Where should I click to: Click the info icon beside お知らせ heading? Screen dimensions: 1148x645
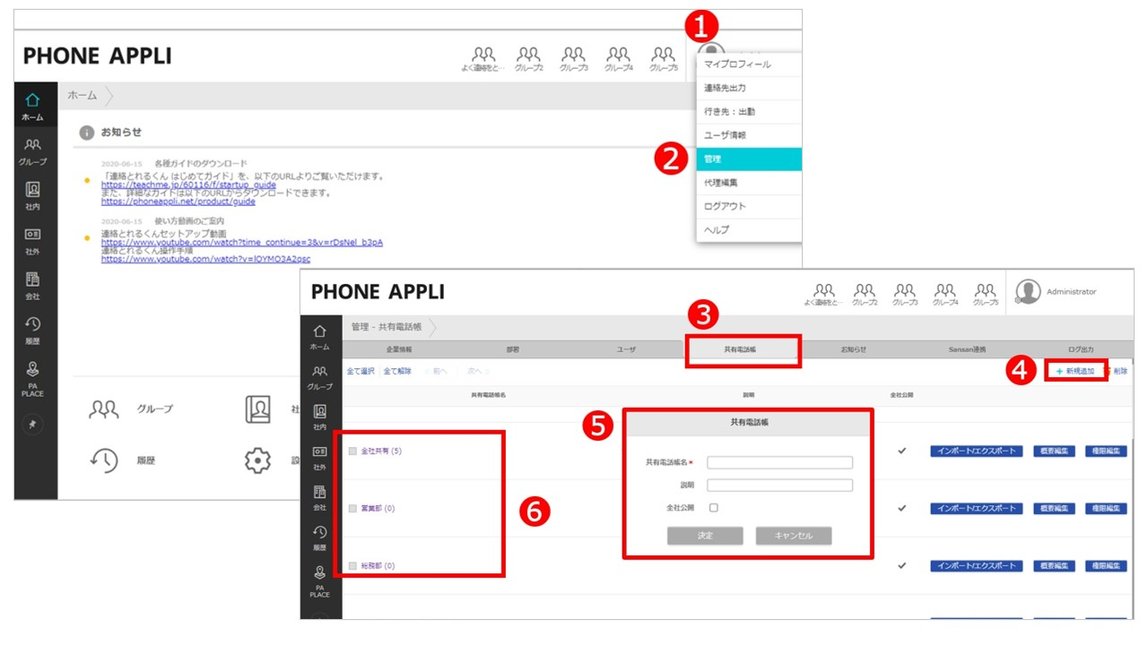86,133
